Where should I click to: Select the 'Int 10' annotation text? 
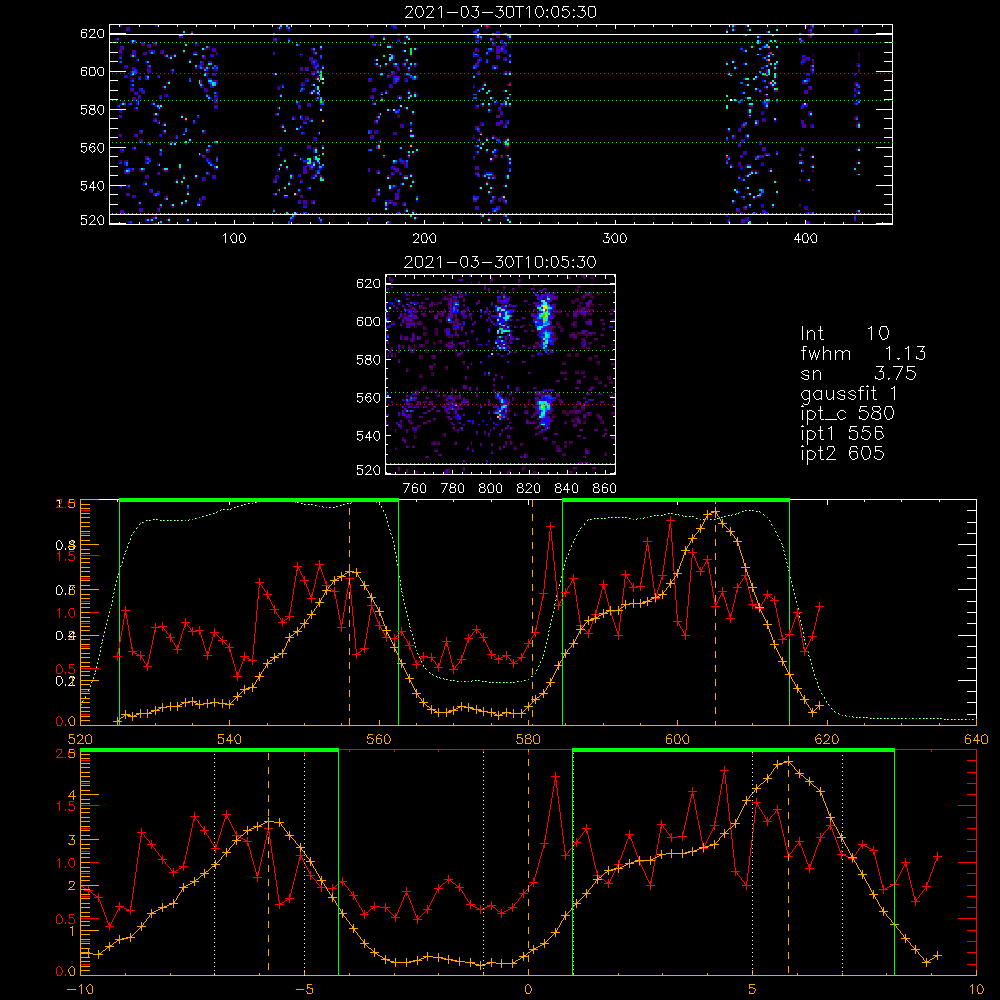point(845,333)
